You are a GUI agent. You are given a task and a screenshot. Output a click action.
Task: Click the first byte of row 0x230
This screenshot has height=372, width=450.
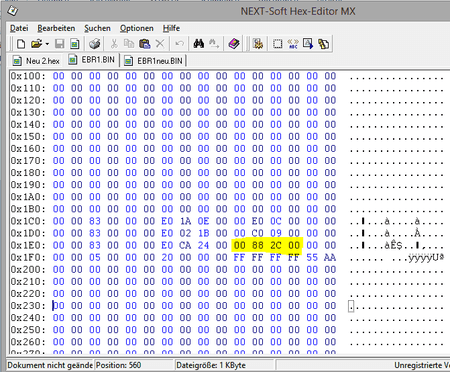(58, 306)
